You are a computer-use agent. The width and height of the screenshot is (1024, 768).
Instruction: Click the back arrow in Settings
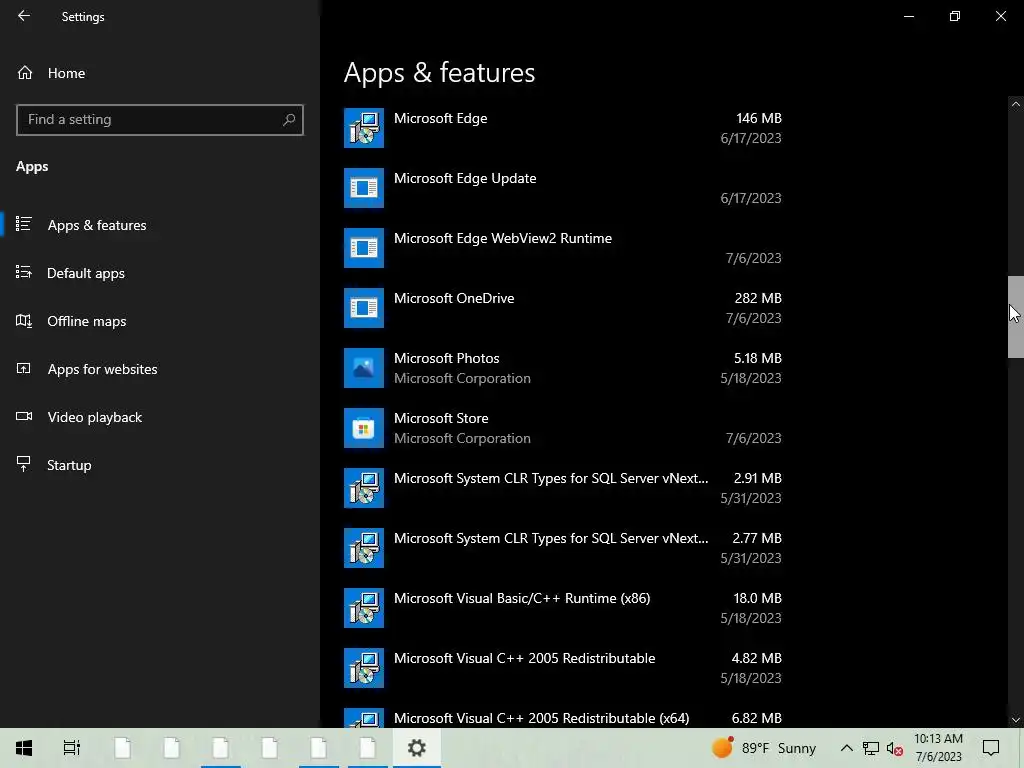coord(24,16)
